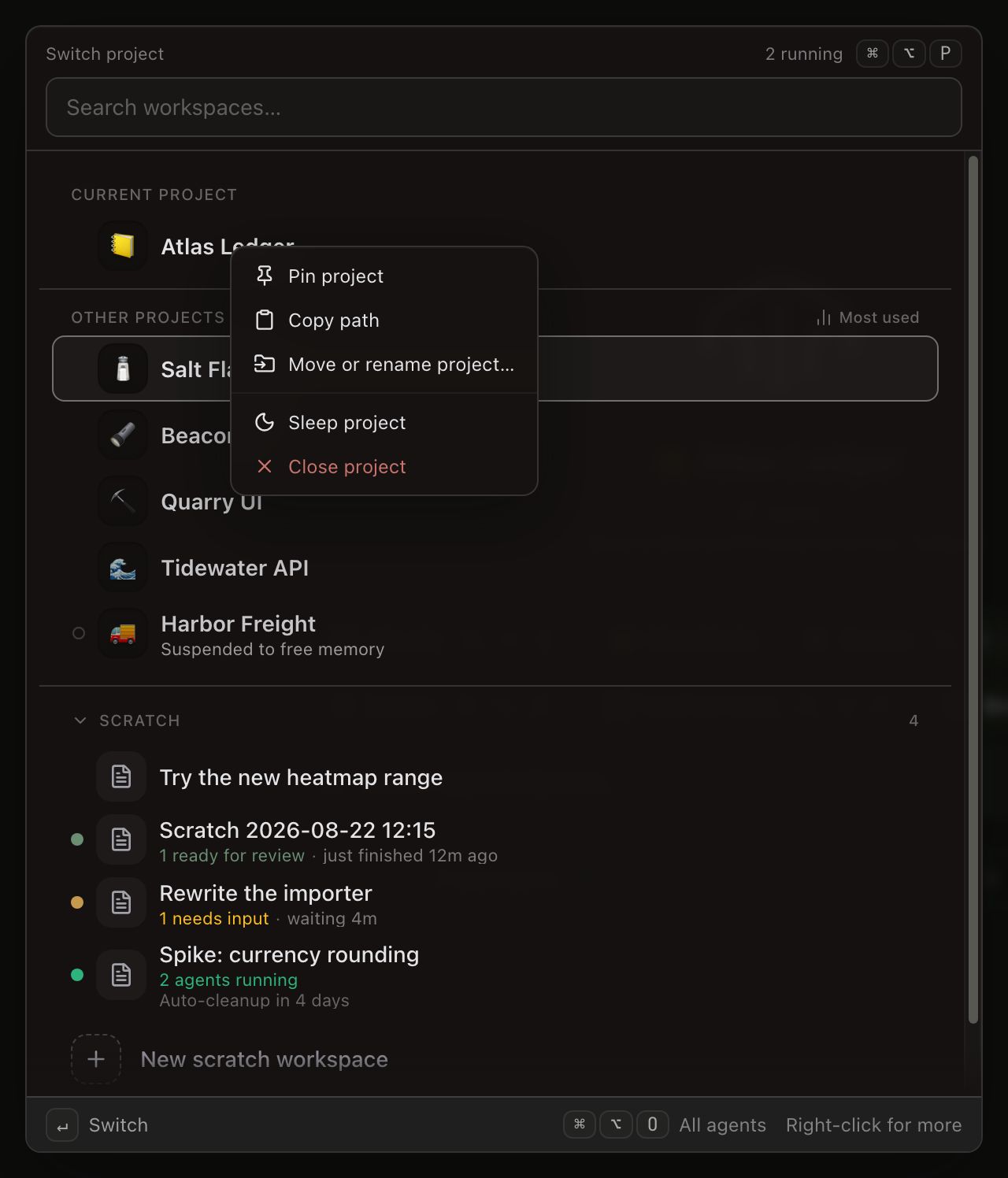This screenshot has height=1178, width=1008.
Task: Click the vertical scrollbar of project list
Action: coord(973,589)
